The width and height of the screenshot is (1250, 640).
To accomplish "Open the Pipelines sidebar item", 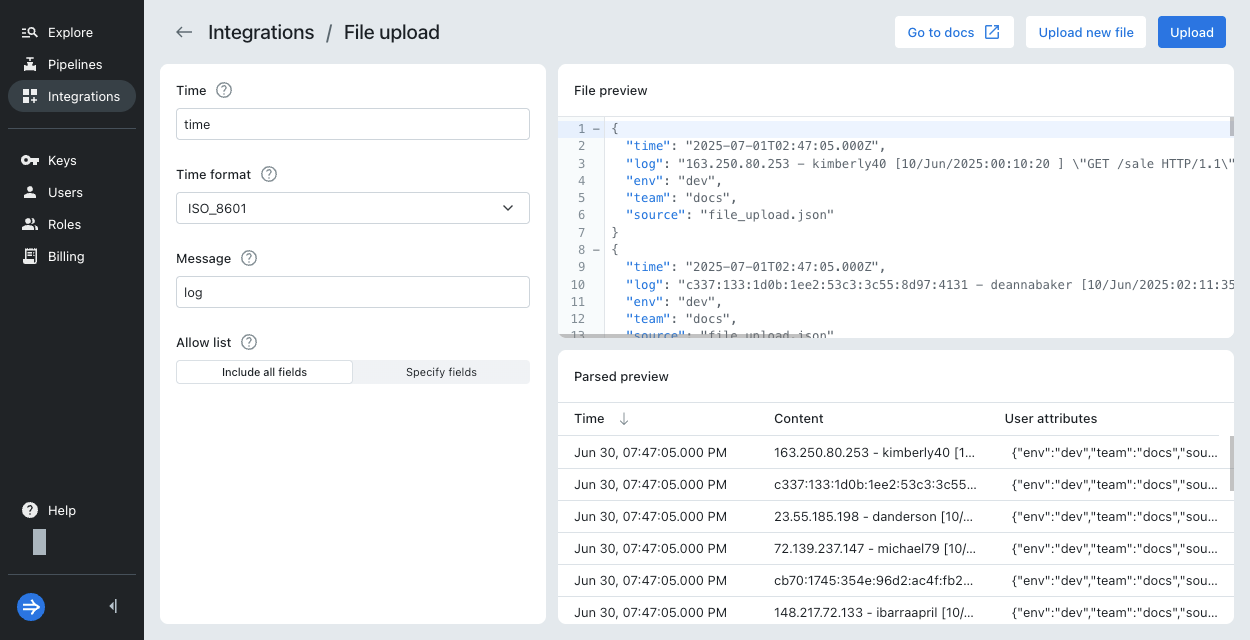I will pyautogui.click(x=72, y=64).
